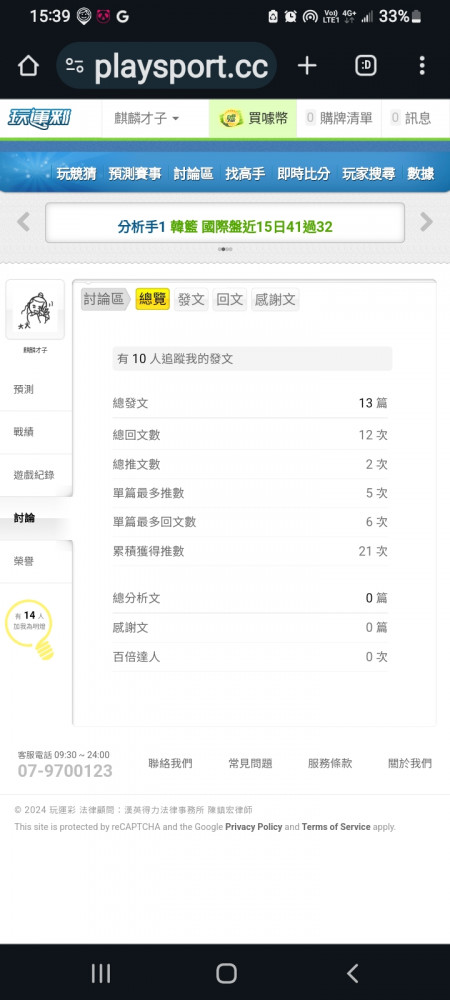
Task: Open the 分析手1 韓籃 announcement link
Action: point(225,226)
